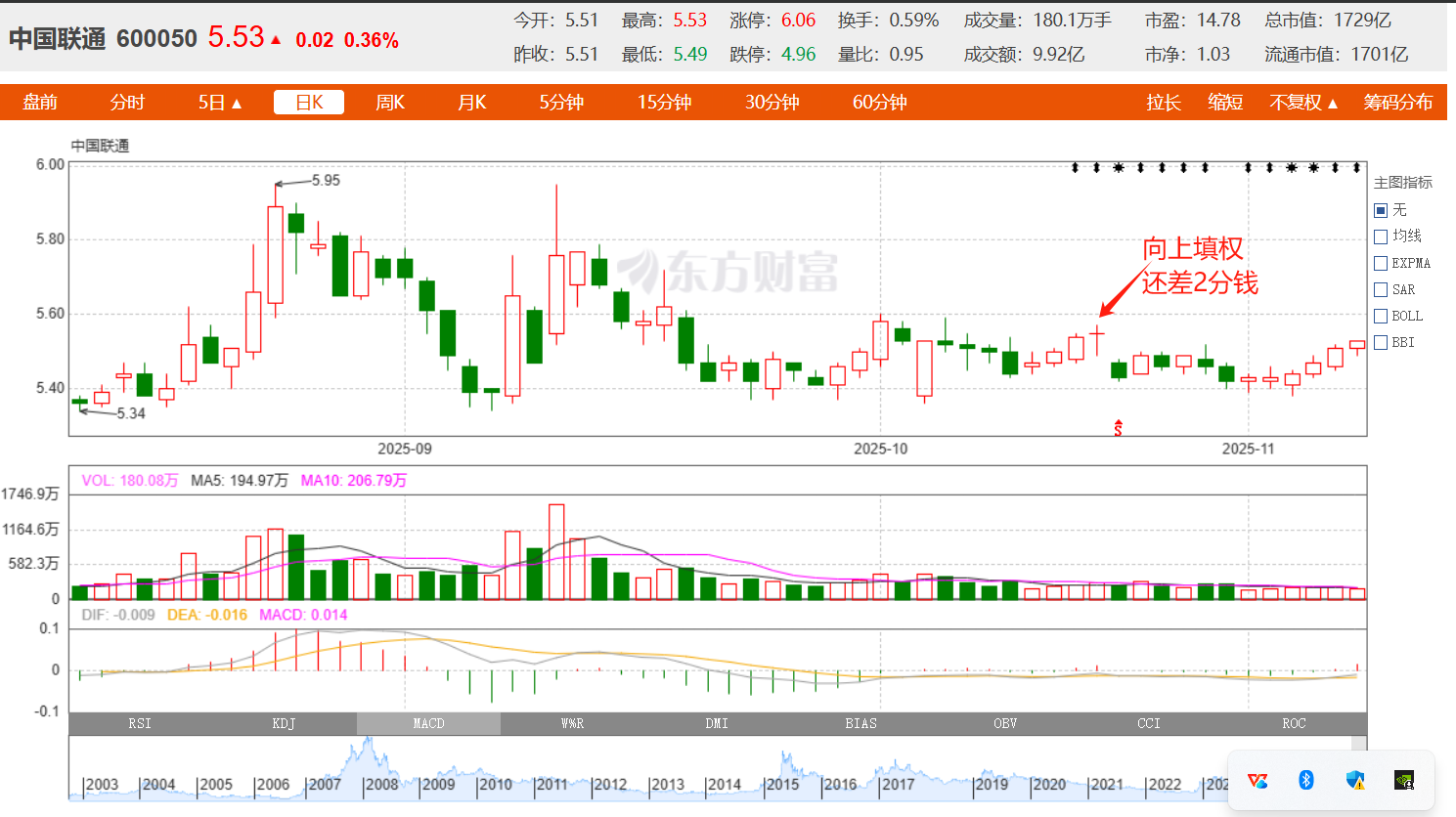Click the DEA -0.016 readout

pyautogui.click(x=207, y=615)
